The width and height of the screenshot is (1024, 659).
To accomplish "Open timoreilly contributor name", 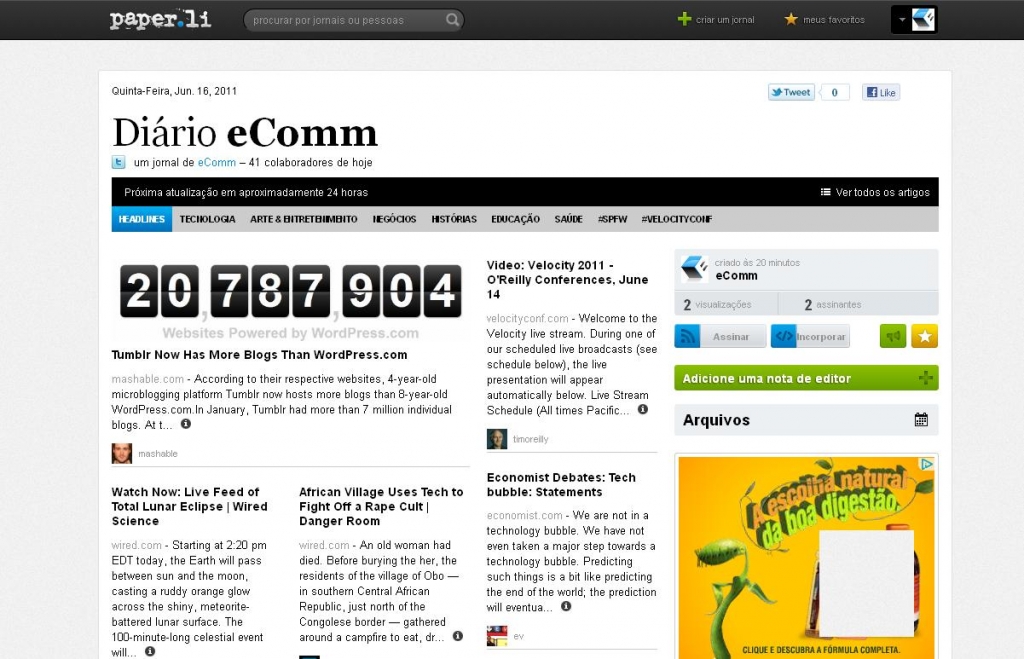I will (530, 439).
